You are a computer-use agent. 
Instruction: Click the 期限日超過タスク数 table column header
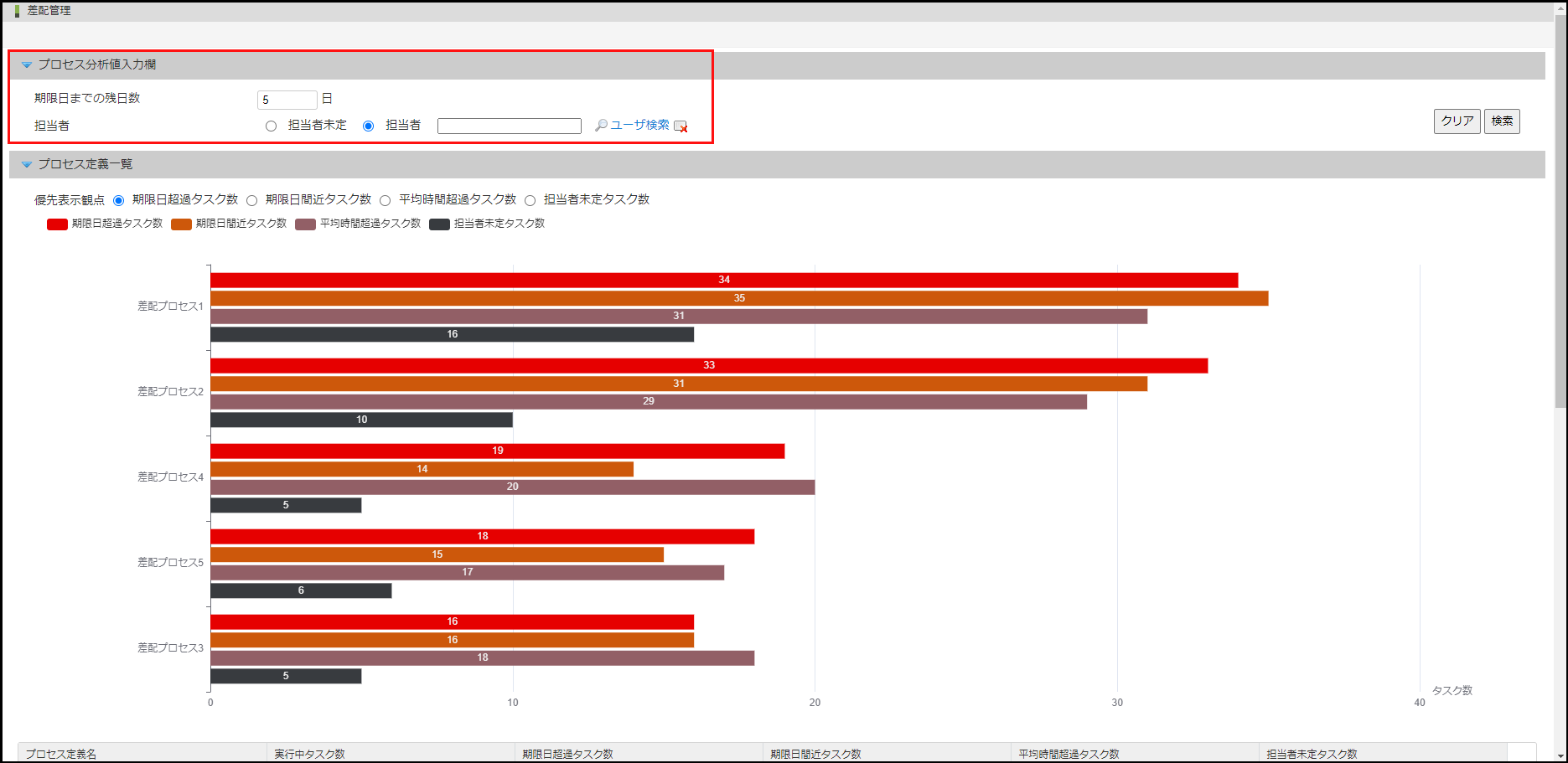tap(639, 753)
